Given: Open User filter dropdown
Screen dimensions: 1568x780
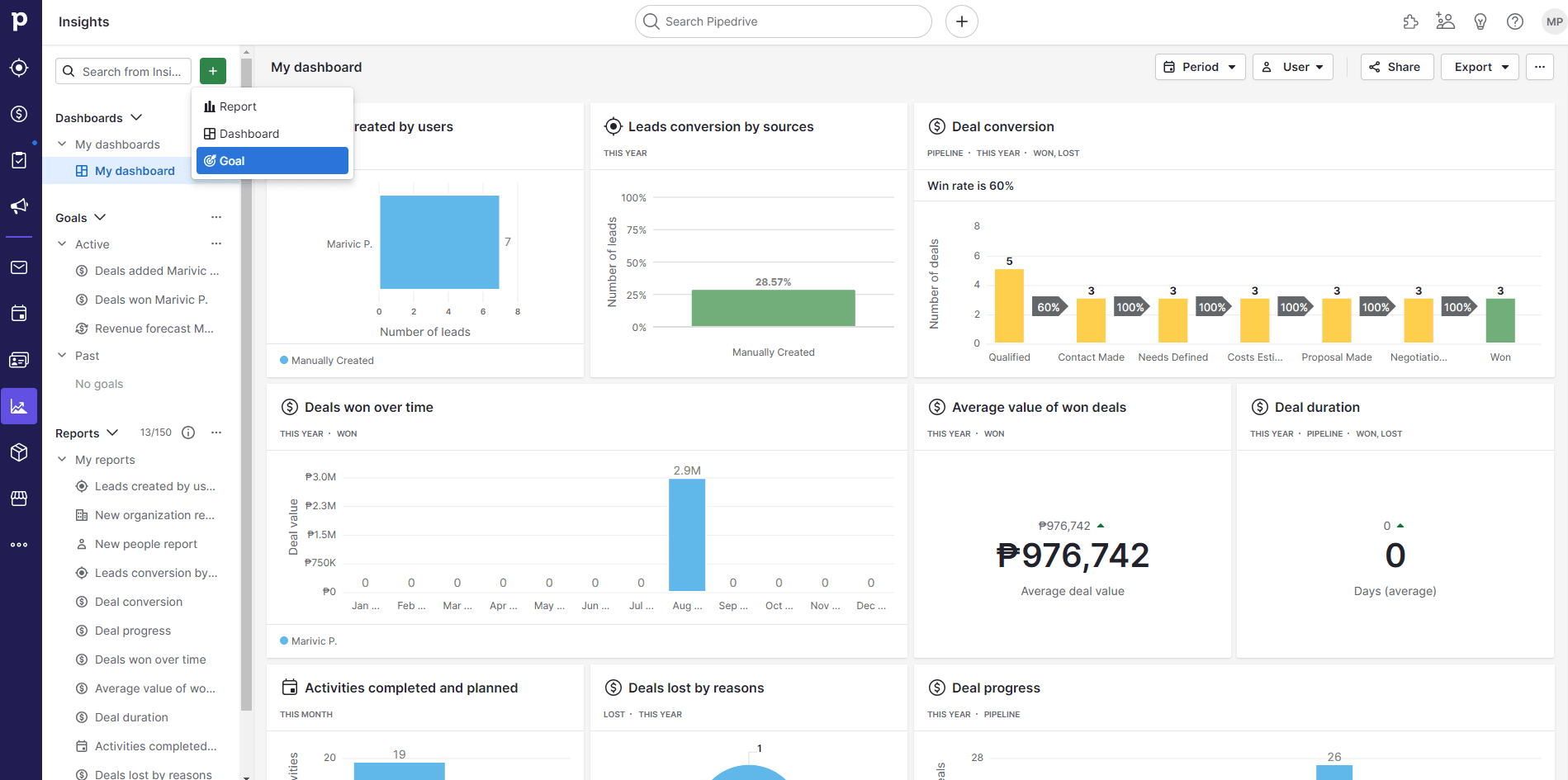Looking at the screenshot, I should (1293, 67).
